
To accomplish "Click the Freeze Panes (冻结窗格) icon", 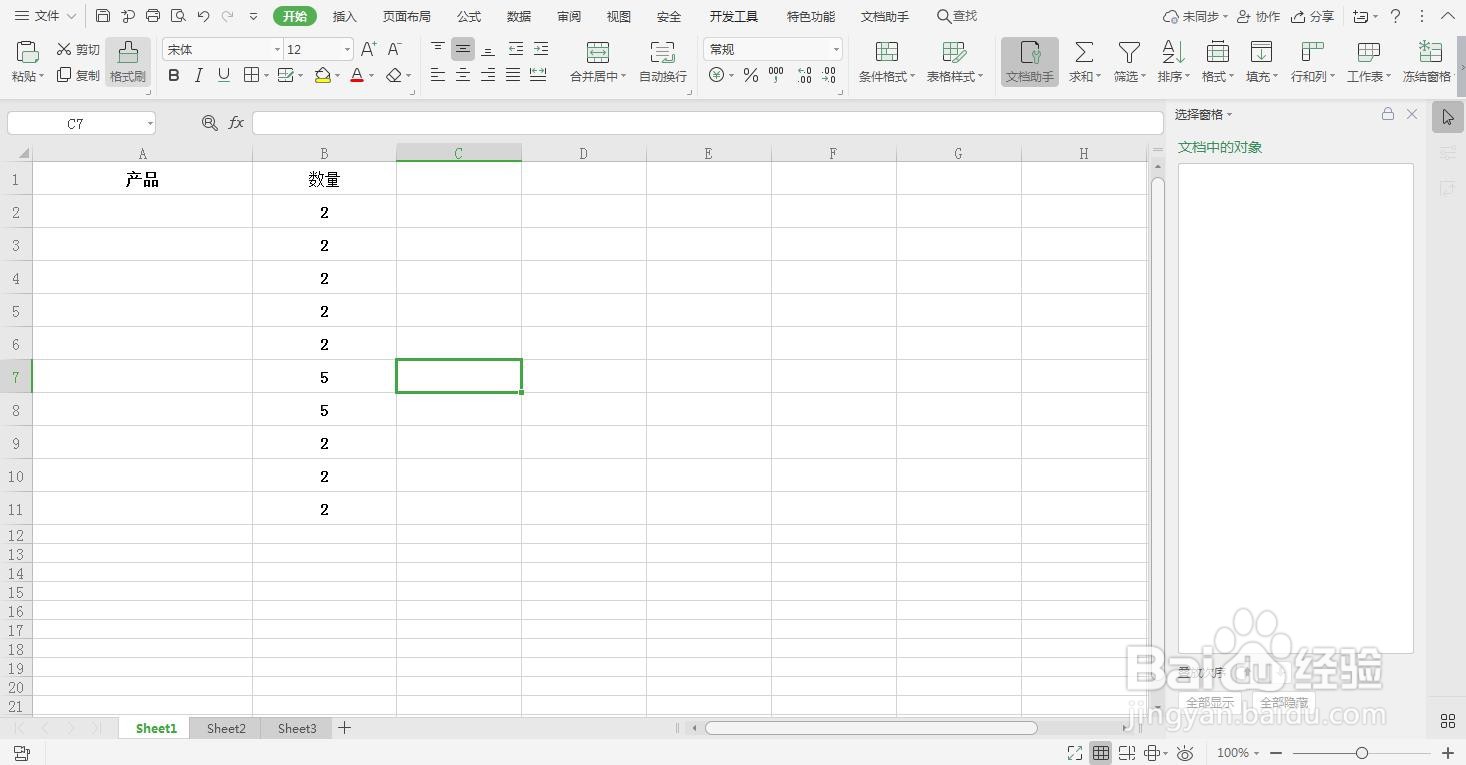I will click(x=1431, y=53).
